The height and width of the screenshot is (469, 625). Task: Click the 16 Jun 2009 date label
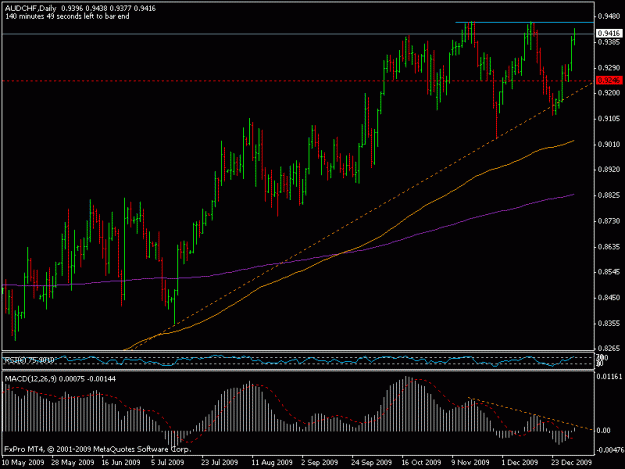click(x=121, y=462)
